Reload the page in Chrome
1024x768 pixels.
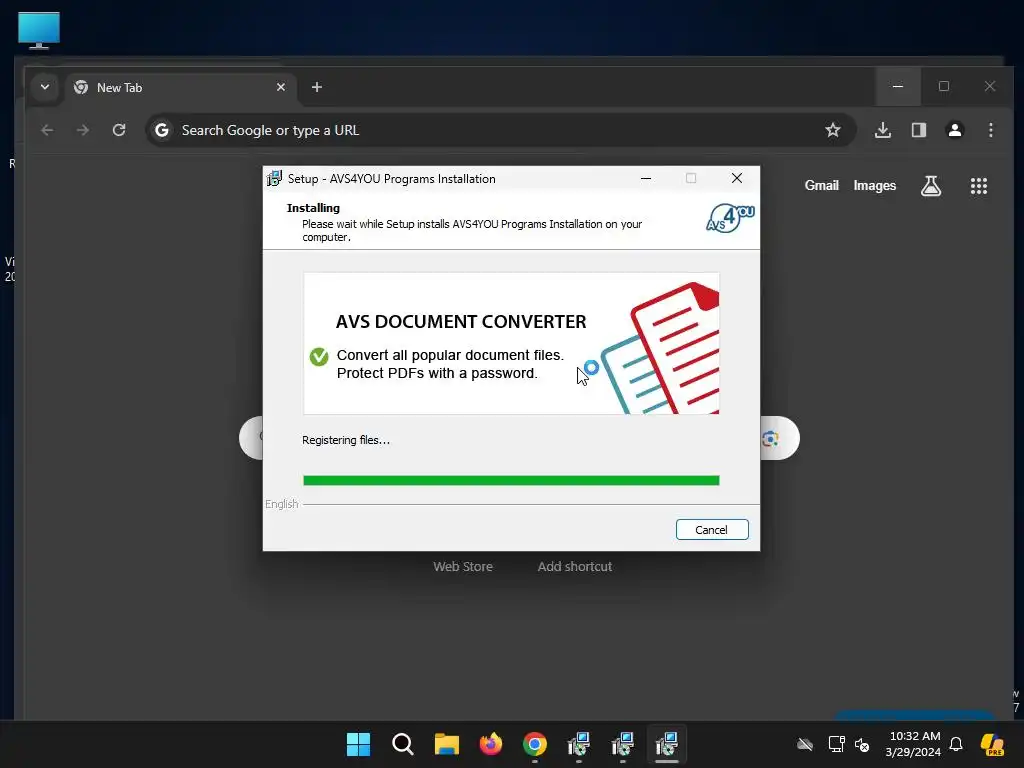click(x=119, y=130)
